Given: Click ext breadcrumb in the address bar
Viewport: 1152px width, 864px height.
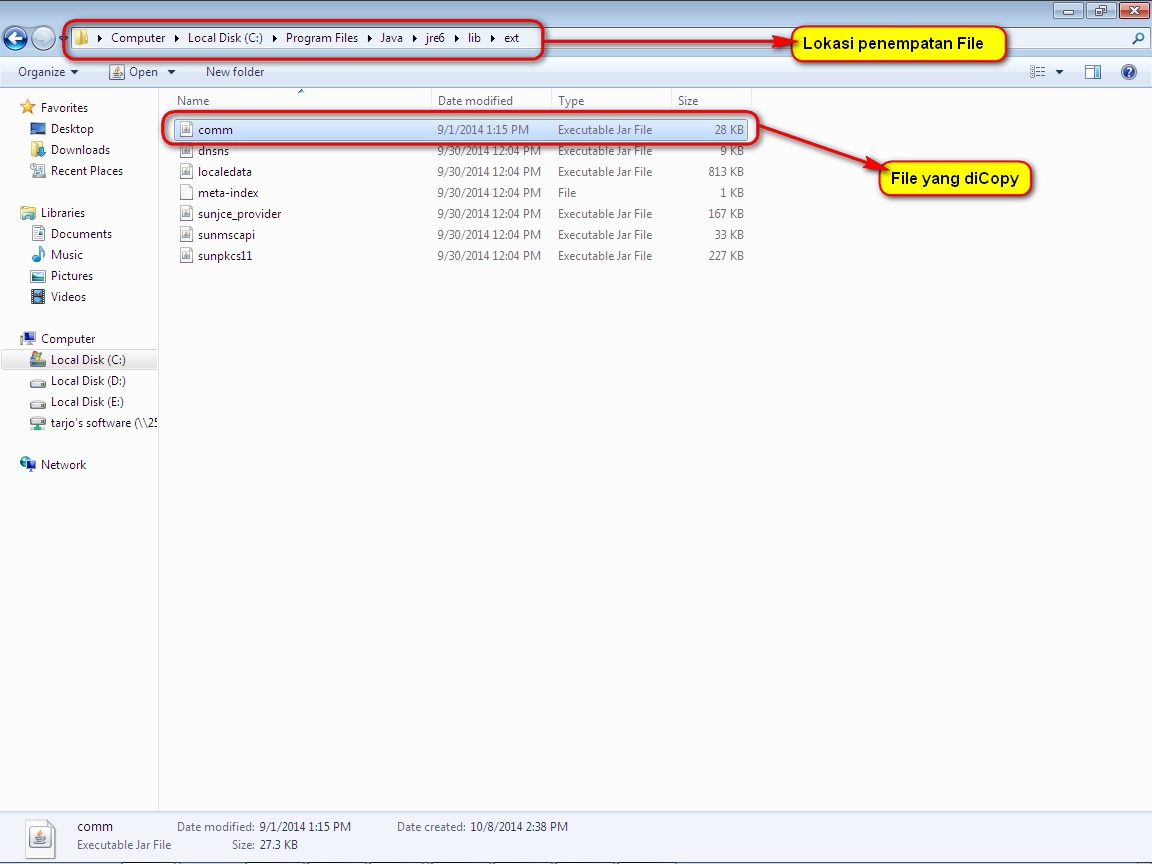Looking at the screenshot, I should [511, 38].
